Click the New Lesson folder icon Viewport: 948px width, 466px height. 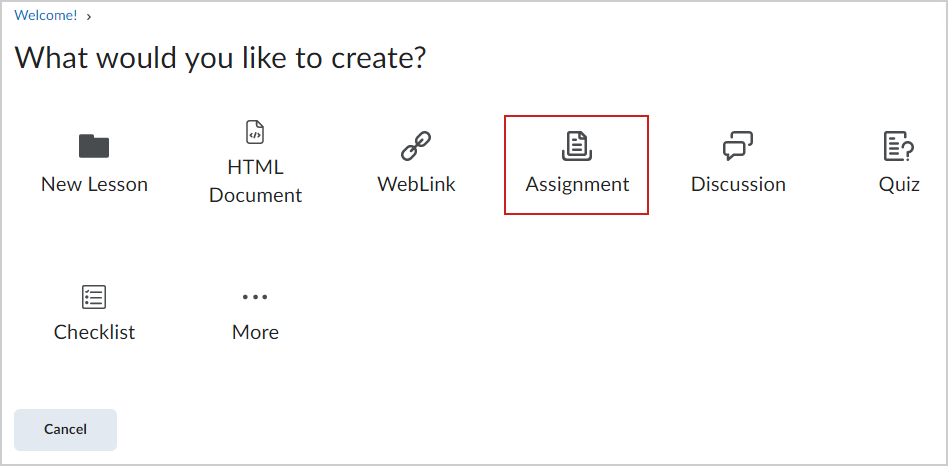click(x=94, y=146)
